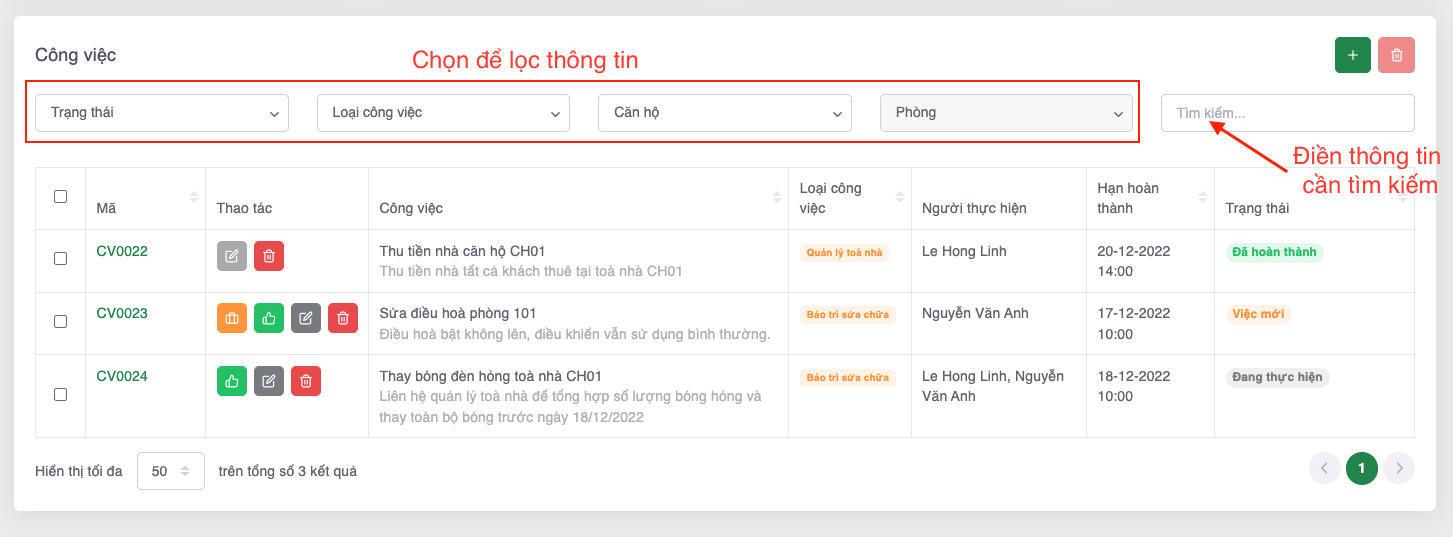Click the trash icon in the header
The height and width of the screenshot is (537, 1453).
1396,55
